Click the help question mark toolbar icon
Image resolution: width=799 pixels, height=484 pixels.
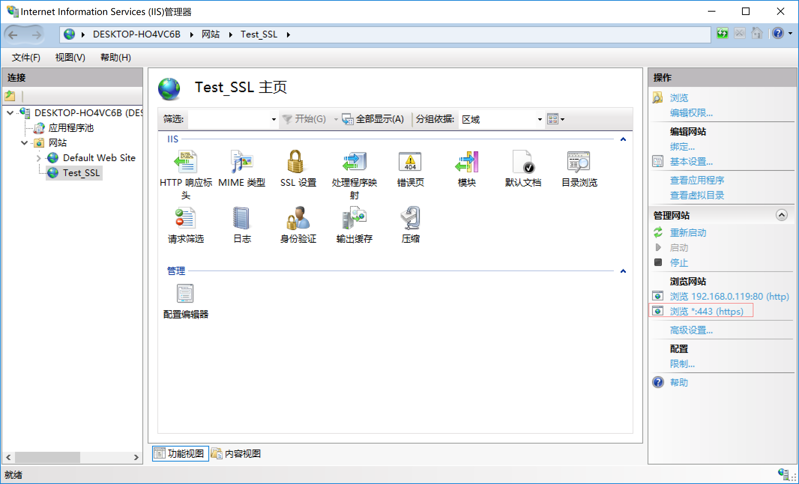[x=778, y=34]
